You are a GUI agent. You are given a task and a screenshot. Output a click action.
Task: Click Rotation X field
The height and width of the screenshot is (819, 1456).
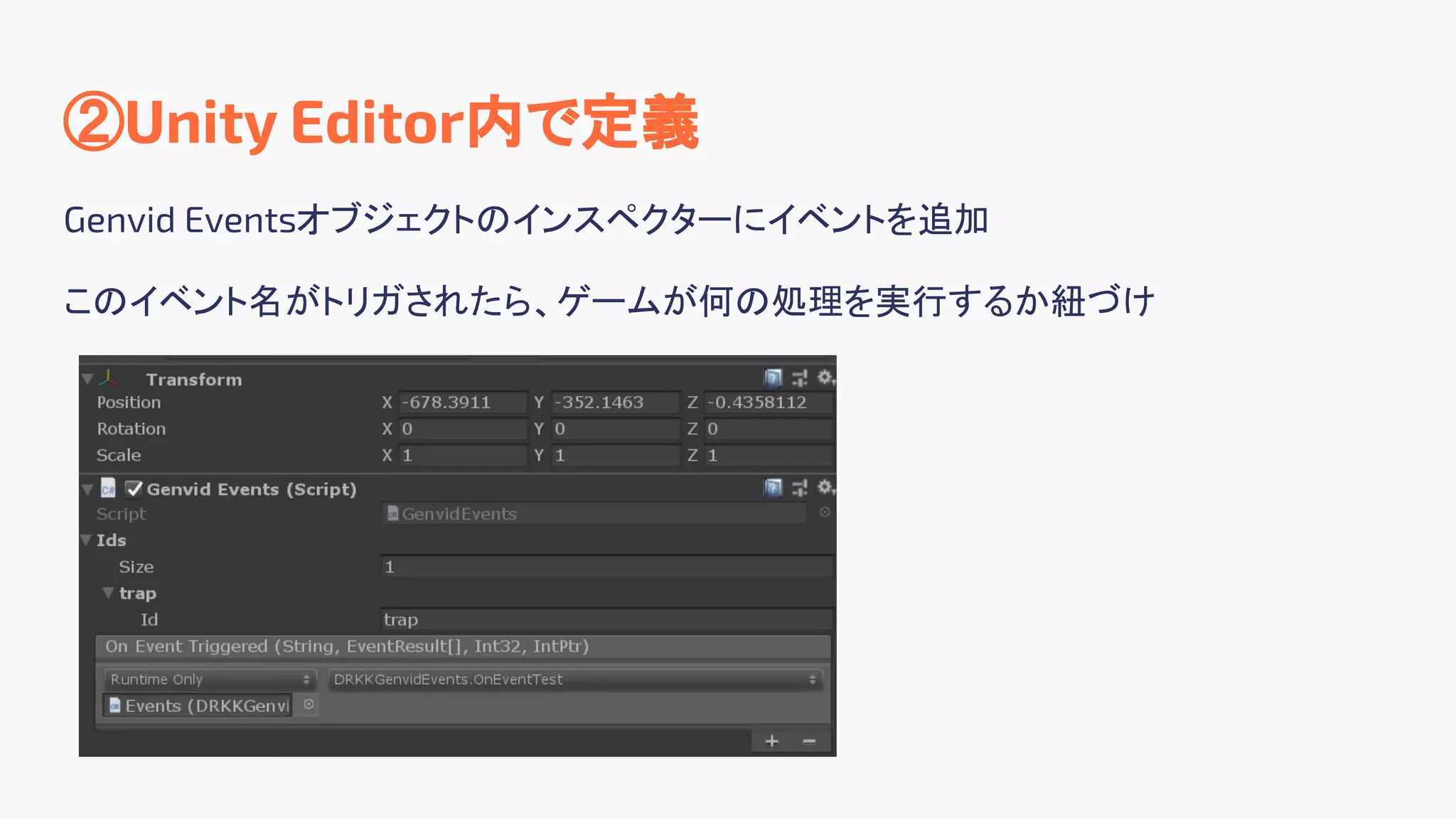tap(463, 429)
